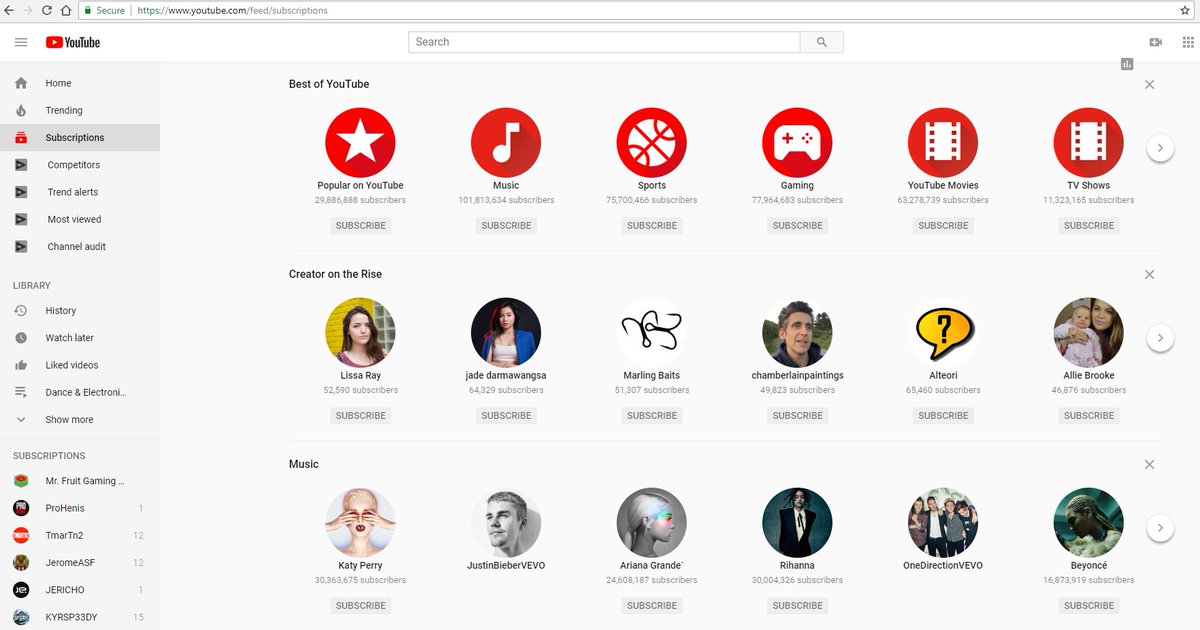Click the Home icon in sidebar
Screen dimensions: 1200x630
pyautogui.click(x=21, y=83)
